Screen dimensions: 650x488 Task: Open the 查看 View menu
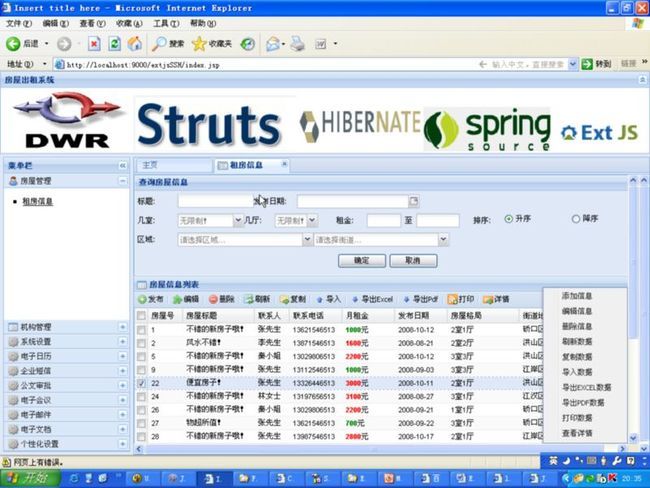pyautogui.click(x=92, y=24)
